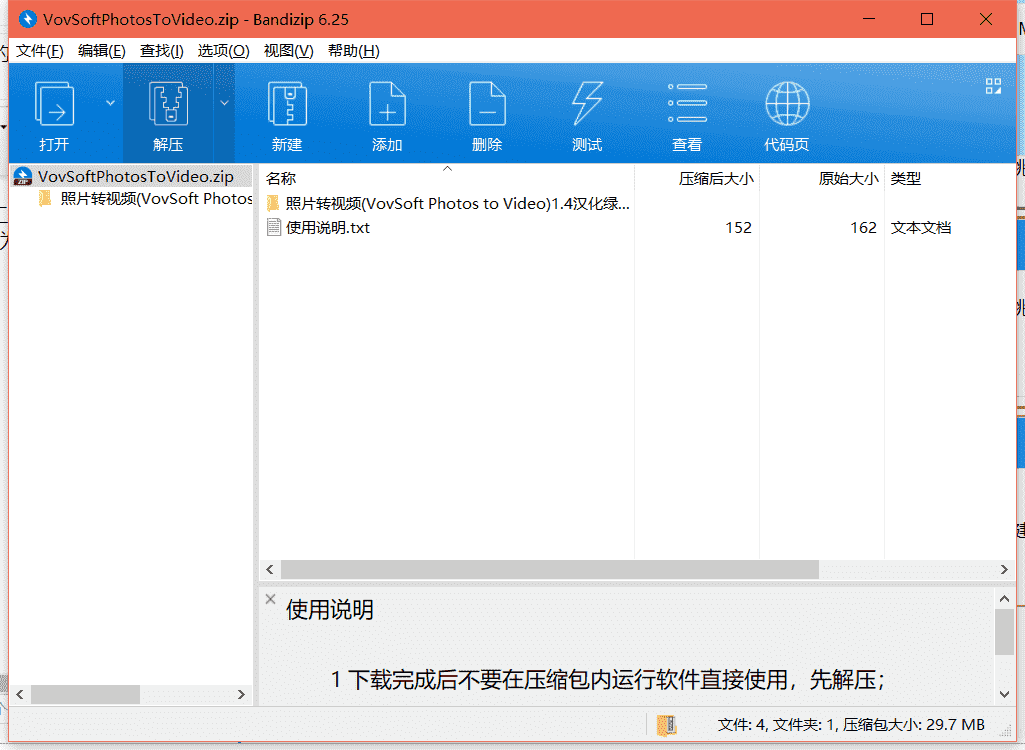Minimize the Bandizip window
1025x750 pixels.
[x=869, y=19]
